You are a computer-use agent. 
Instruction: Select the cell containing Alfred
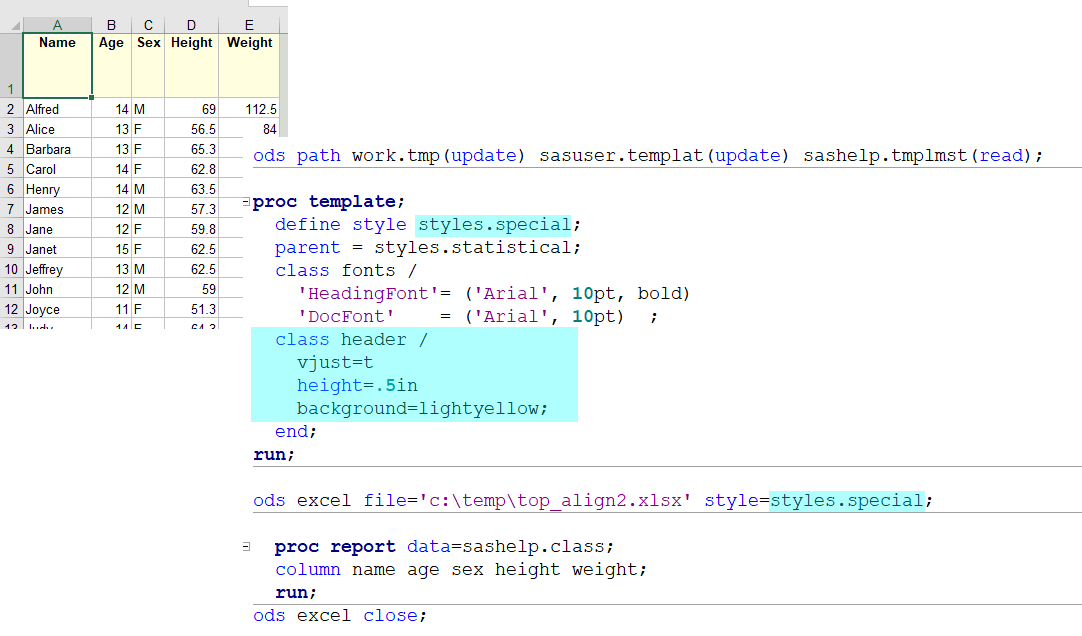click(57, 109)
